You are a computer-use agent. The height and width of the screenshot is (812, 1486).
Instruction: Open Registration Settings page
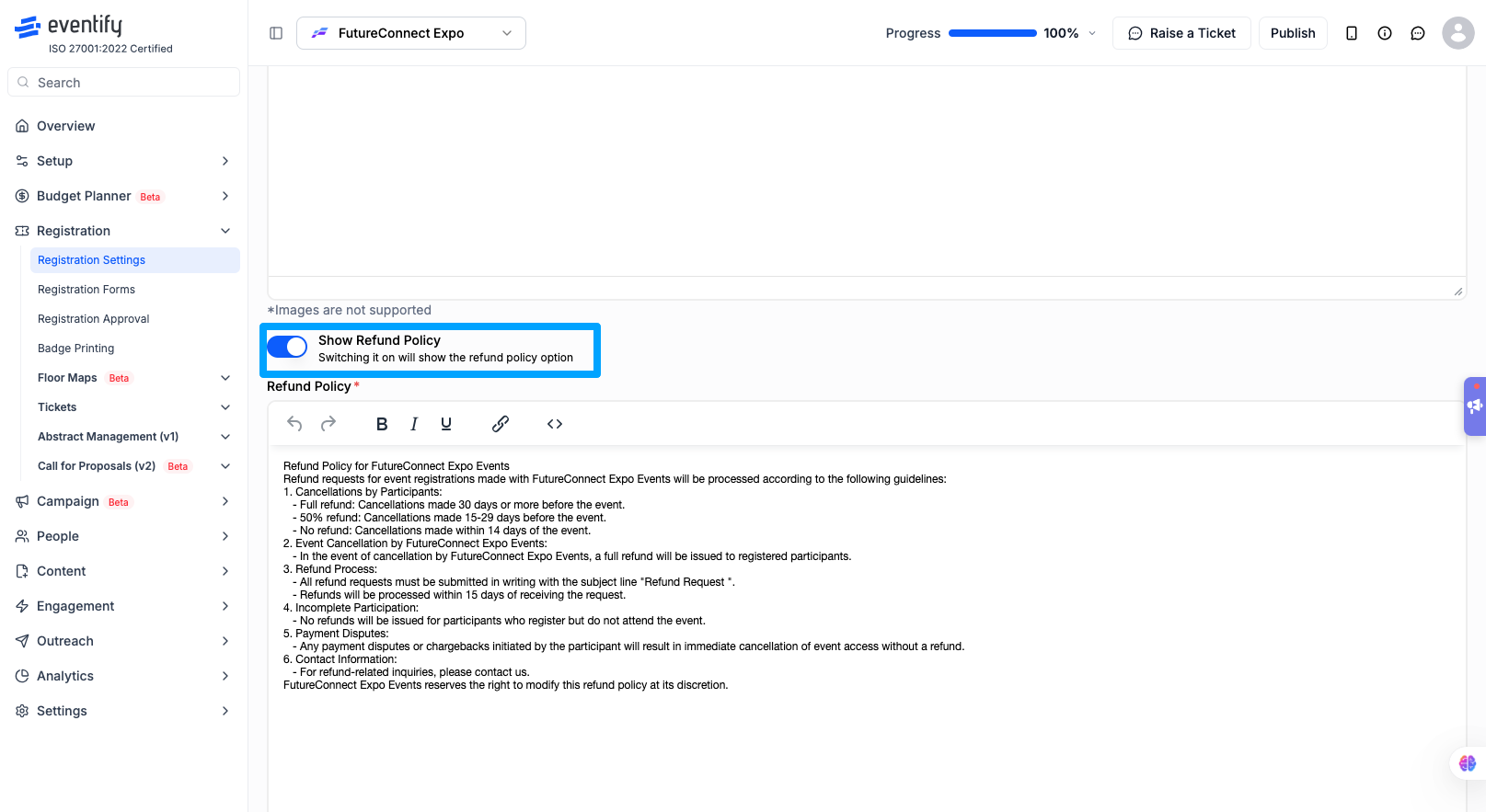(x=135, y=260)
